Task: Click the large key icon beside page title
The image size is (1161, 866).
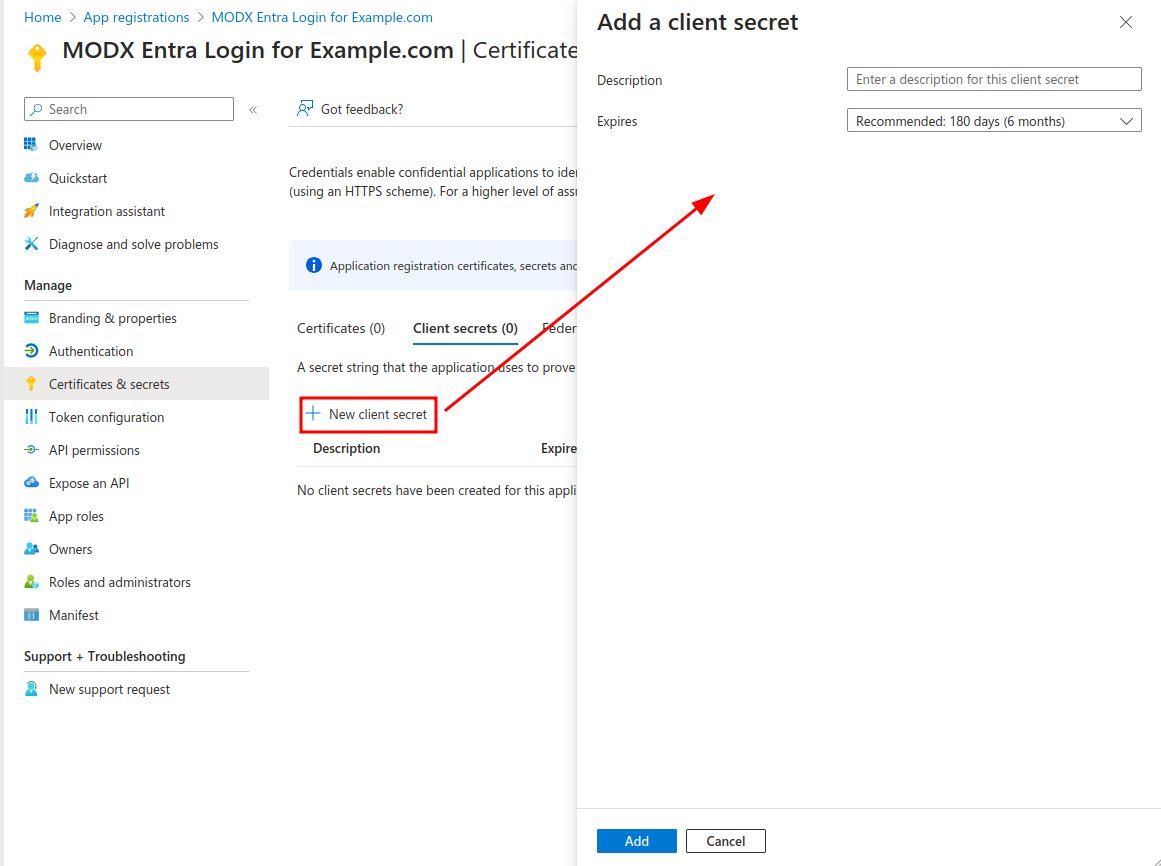Action: point(37,57)
